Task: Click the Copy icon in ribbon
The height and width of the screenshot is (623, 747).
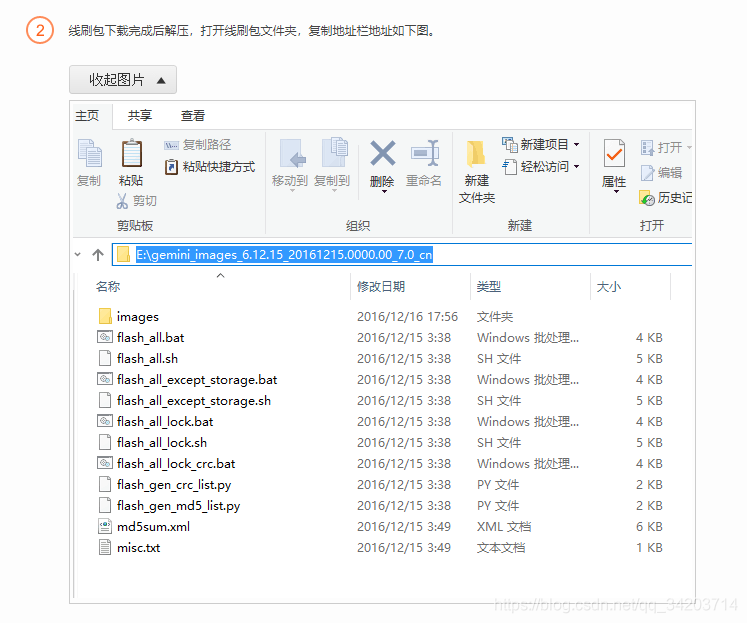Action: pyautogui.click(x=90, y=153)
